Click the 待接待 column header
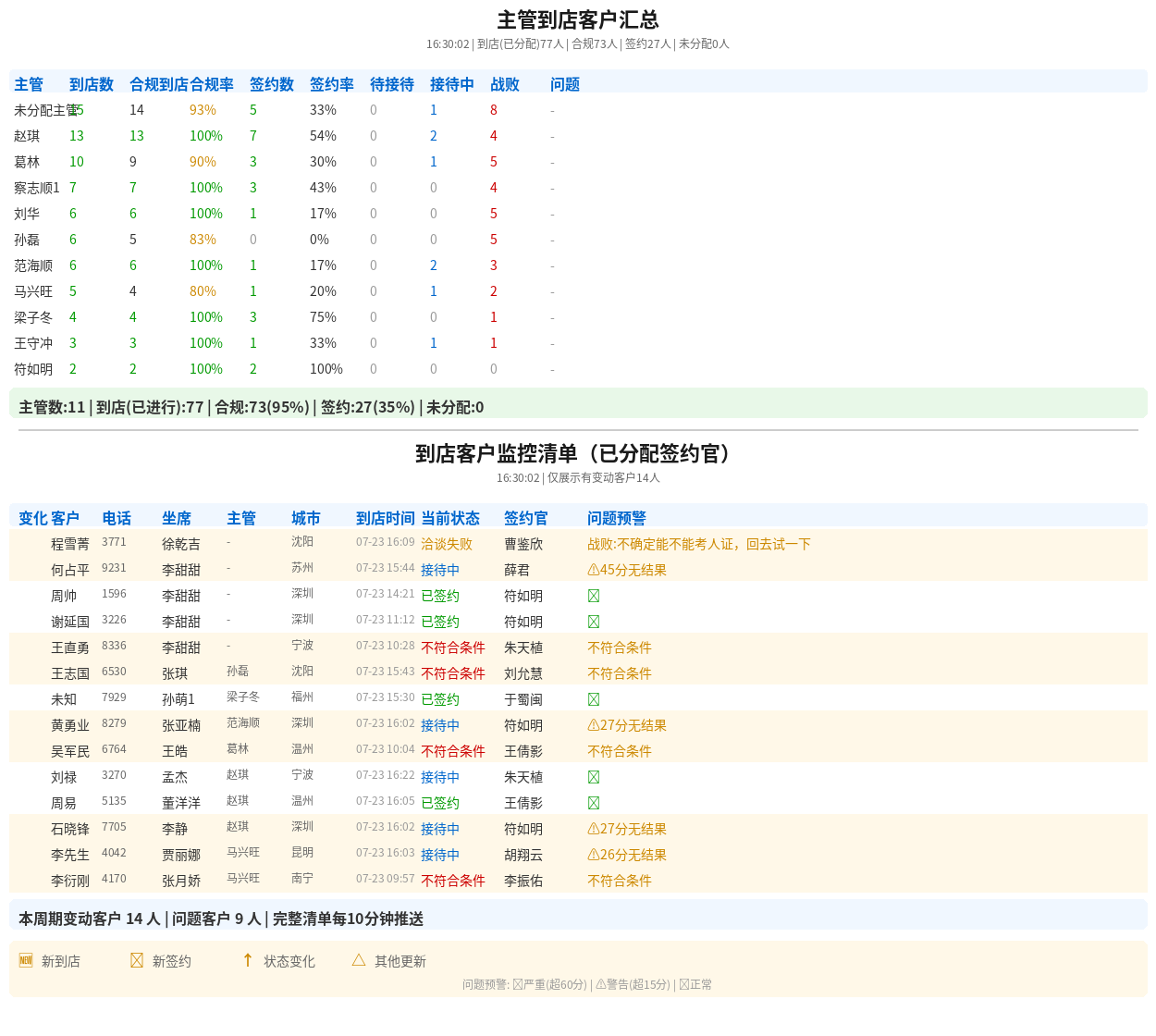 (392, 84)
